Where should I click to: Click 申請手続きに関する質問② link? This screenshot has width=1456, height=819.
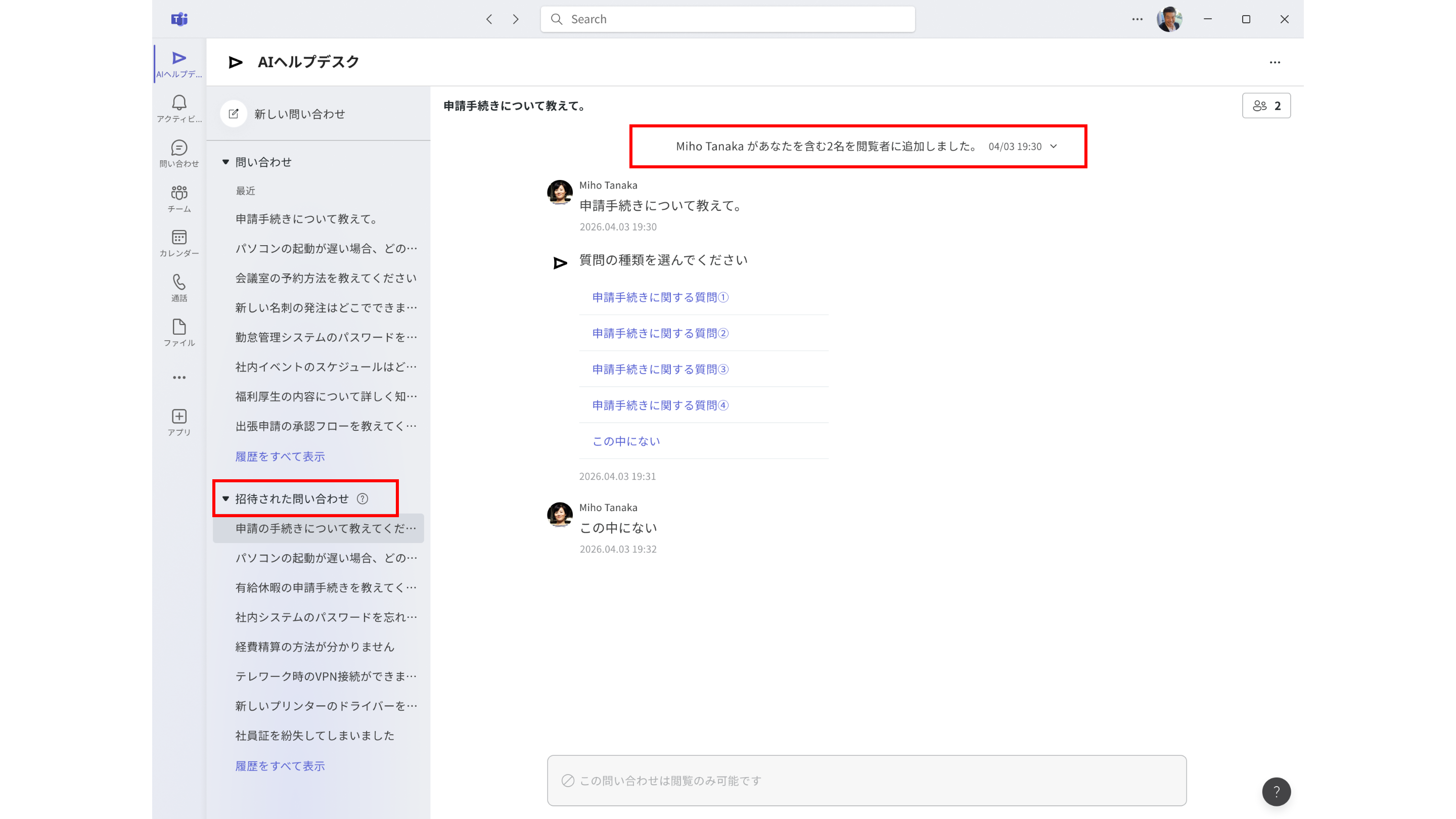pyautogui.click(x=660, y=334)
